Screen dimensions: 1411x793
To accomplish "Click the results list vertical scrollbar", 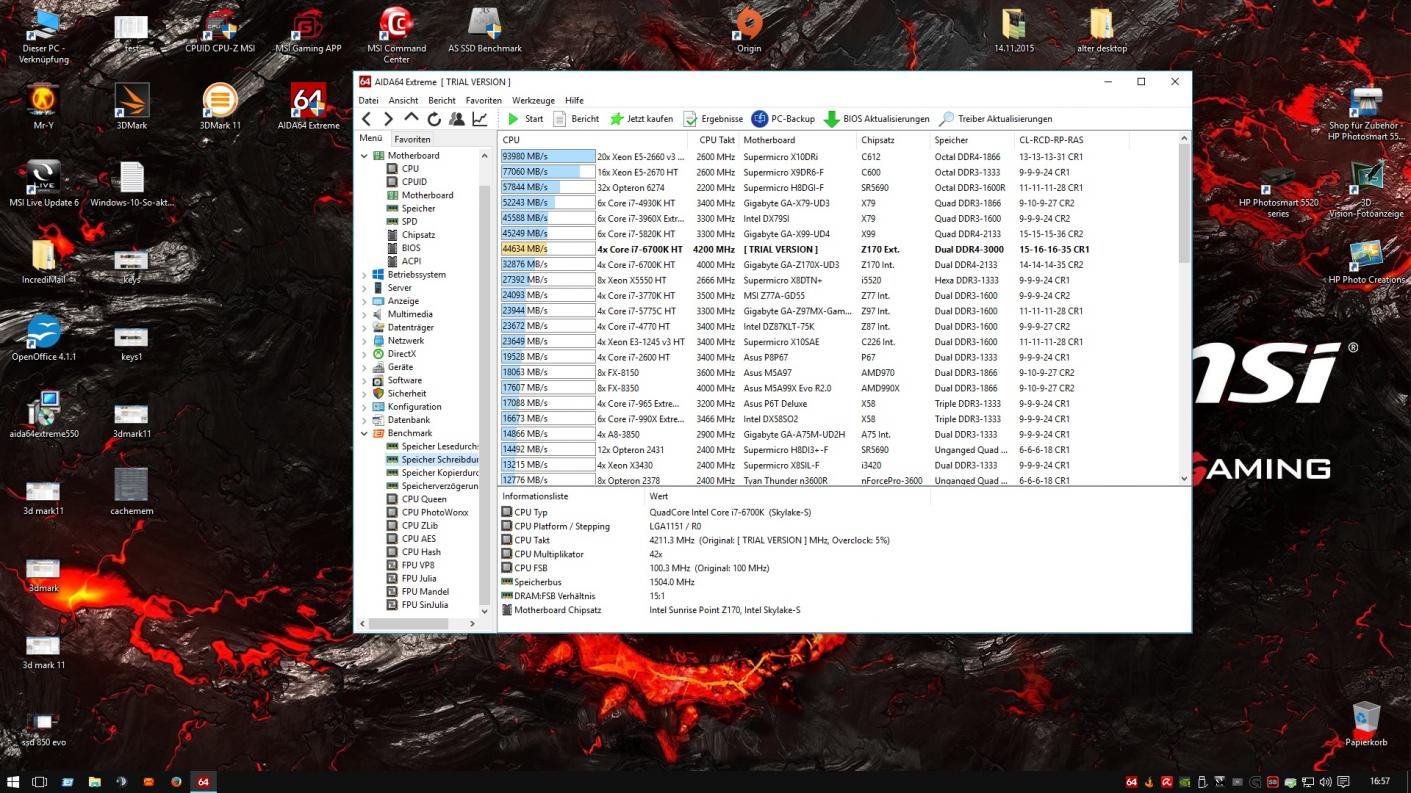I will [1185, 309].
